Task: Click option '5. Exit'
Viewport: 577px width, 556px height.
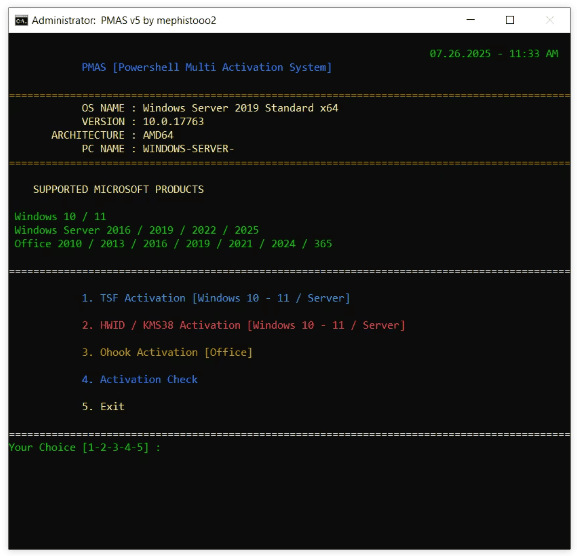Action: coord(103,407)
